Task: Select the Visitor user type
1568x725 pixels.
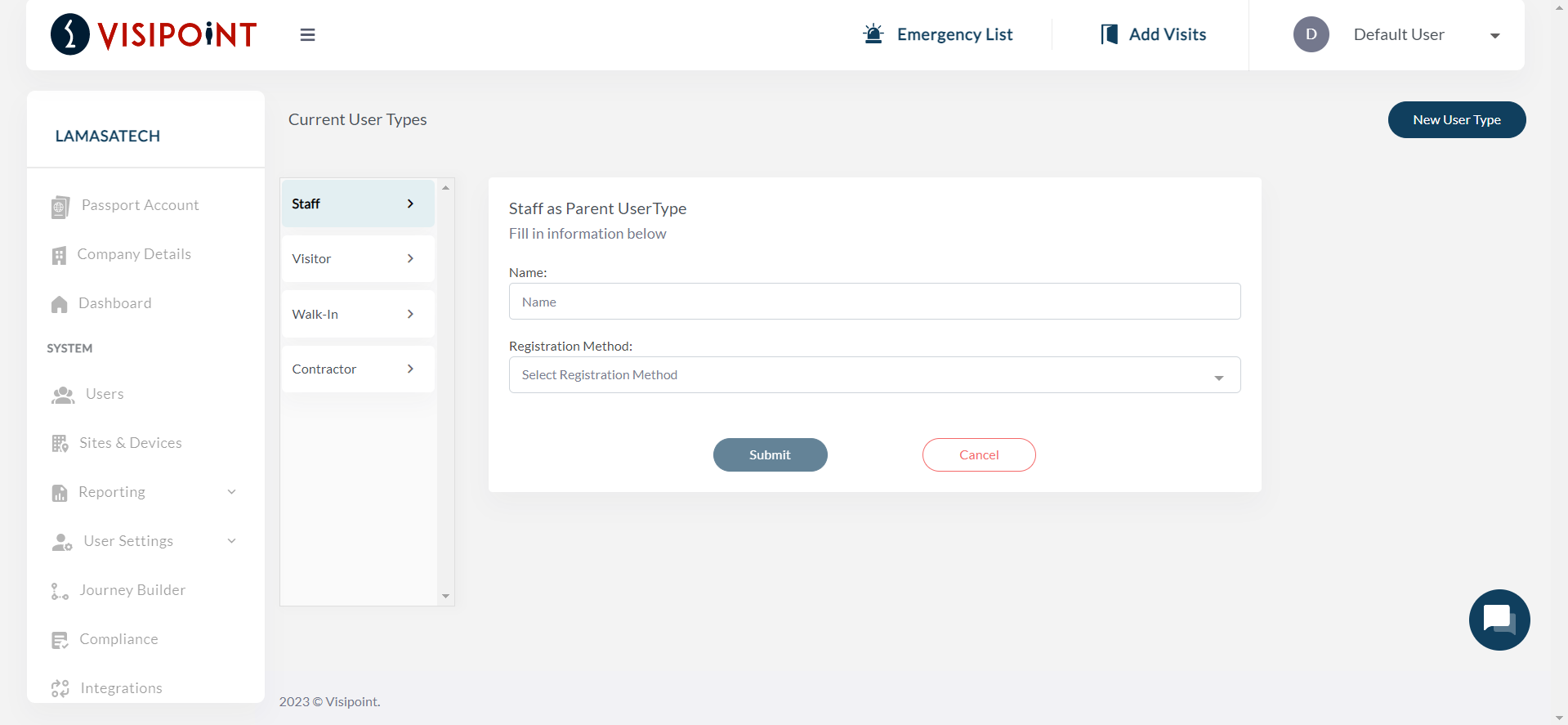Action: tap(357, 259)
